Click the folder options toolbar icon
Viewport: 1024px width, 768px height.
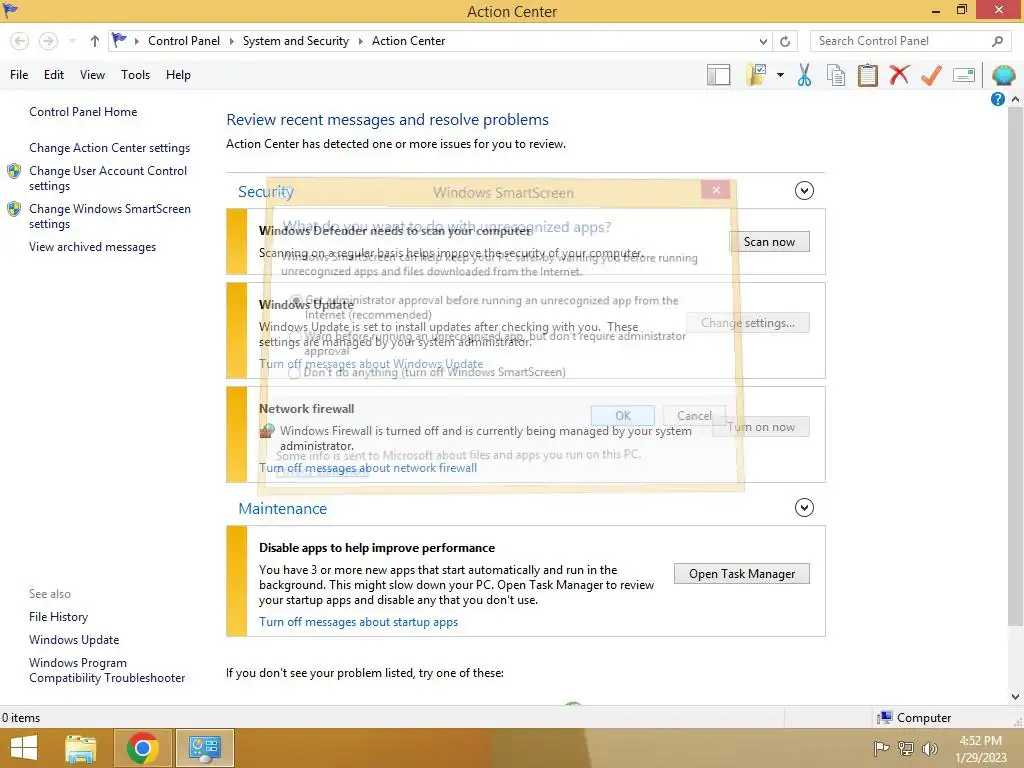pos(757,75)
